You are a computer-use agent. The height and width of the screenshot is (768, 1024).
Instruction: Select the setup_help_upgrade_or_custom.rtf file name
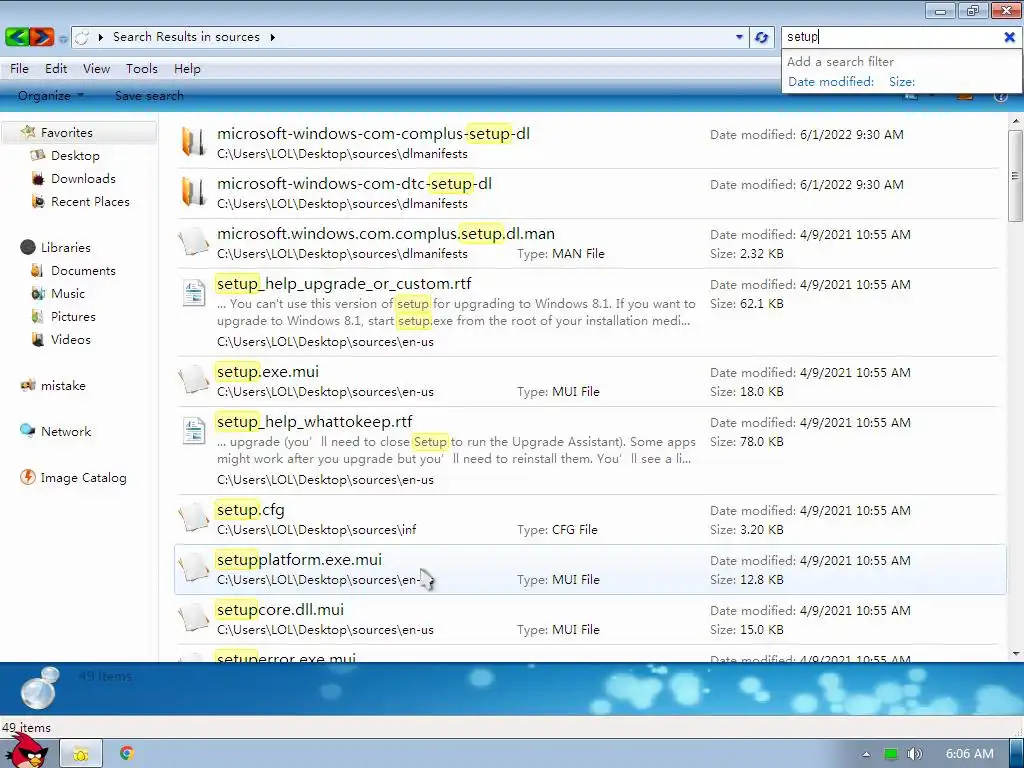coord(344,284)
